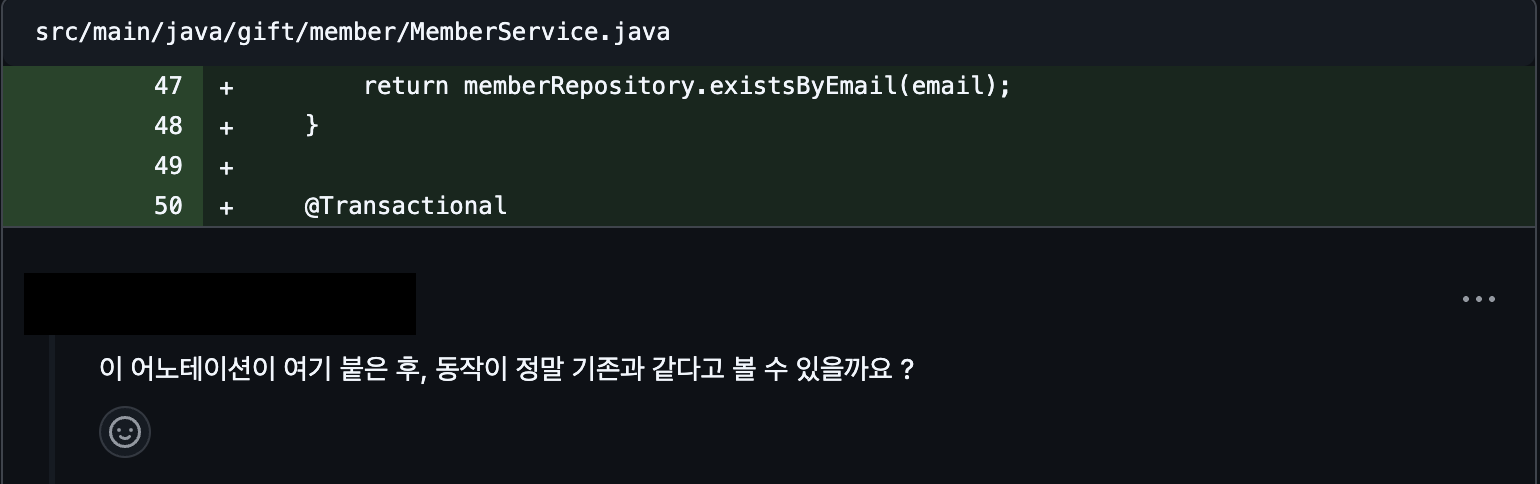Select line number 49 in the diff

[x=168, y=166]
